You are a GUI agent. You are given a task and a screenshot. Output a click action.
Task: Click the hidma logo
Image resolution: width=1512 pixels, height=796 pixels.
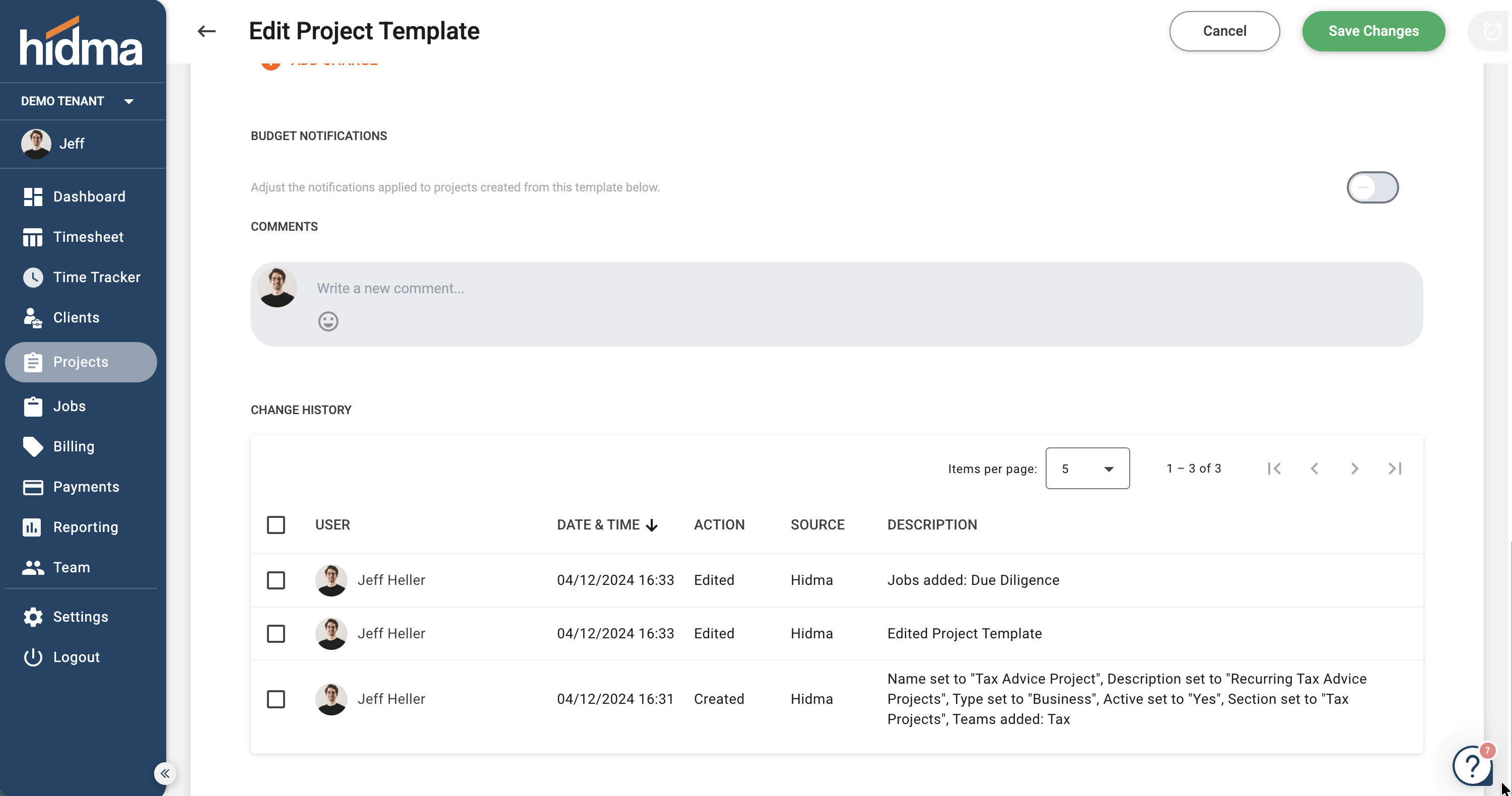click(x=81, y=41)
